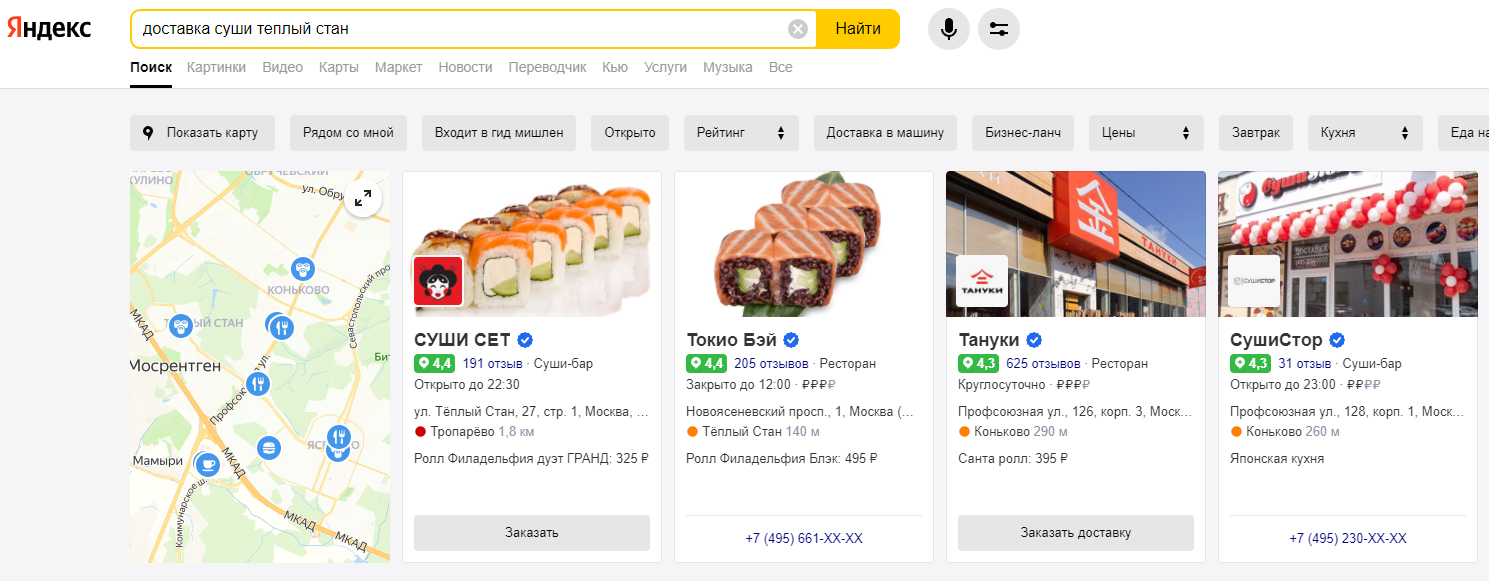This screenshot has width=1489, height=581.
Task: Click the voice search microphone icon
Action: pyautogui.click(x=949, y=29)
